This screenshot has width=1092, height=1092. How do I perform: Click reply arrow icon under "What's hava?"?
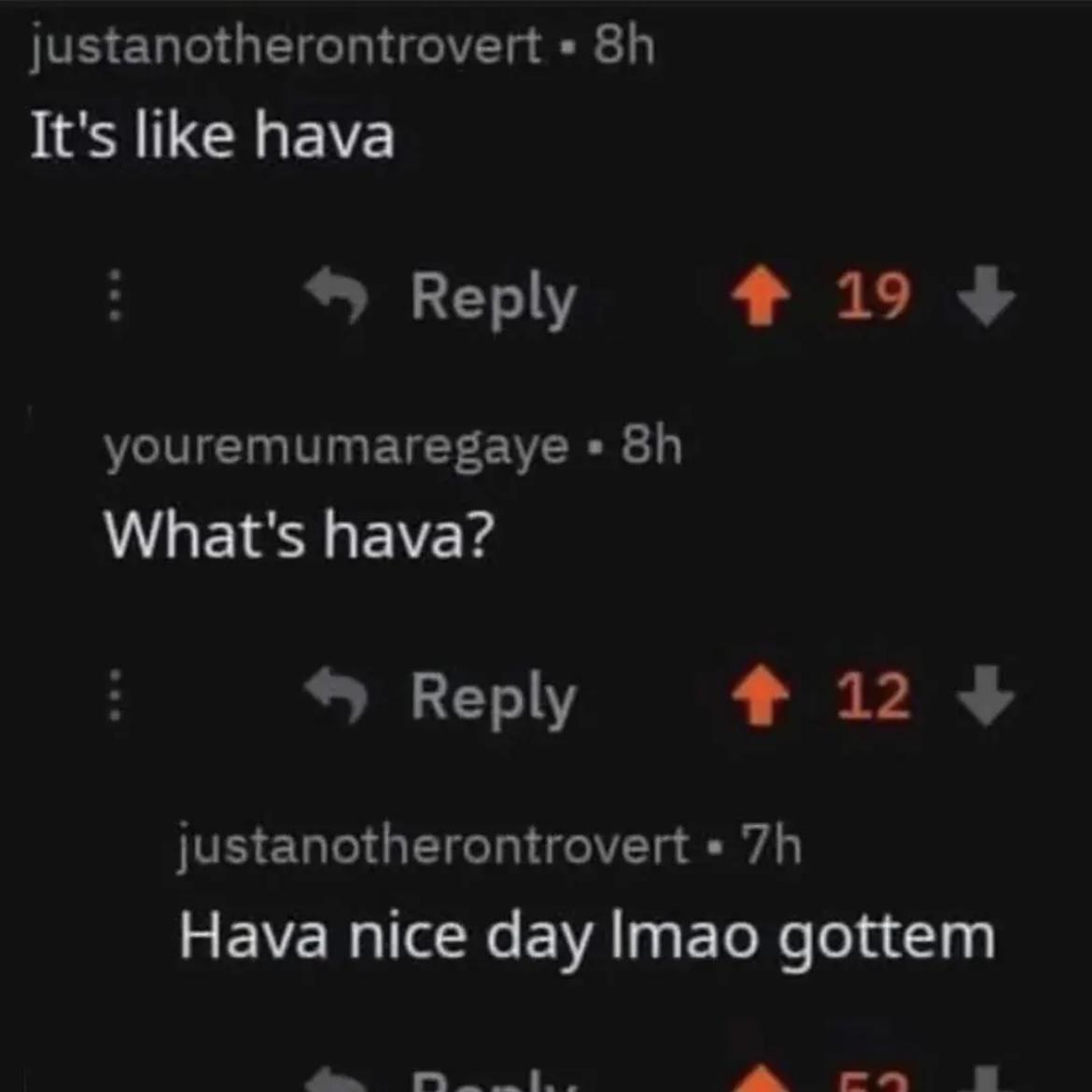pyautogui.click(x=336, y=695)
